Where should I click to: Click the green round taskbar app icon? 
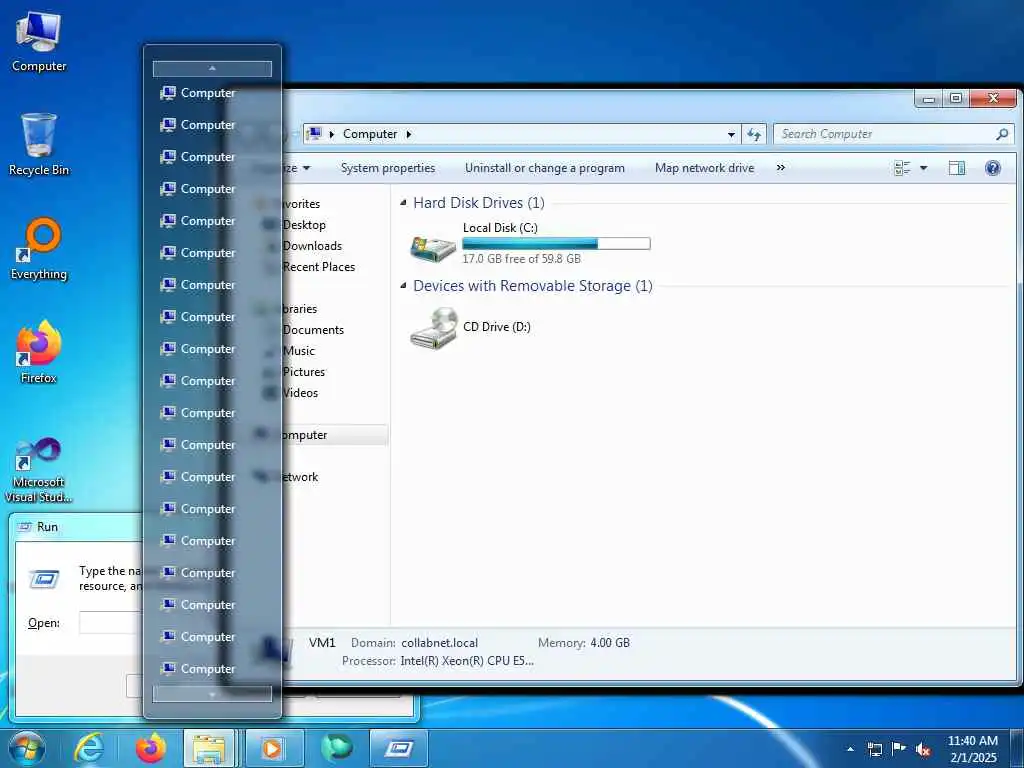point(337,748)
